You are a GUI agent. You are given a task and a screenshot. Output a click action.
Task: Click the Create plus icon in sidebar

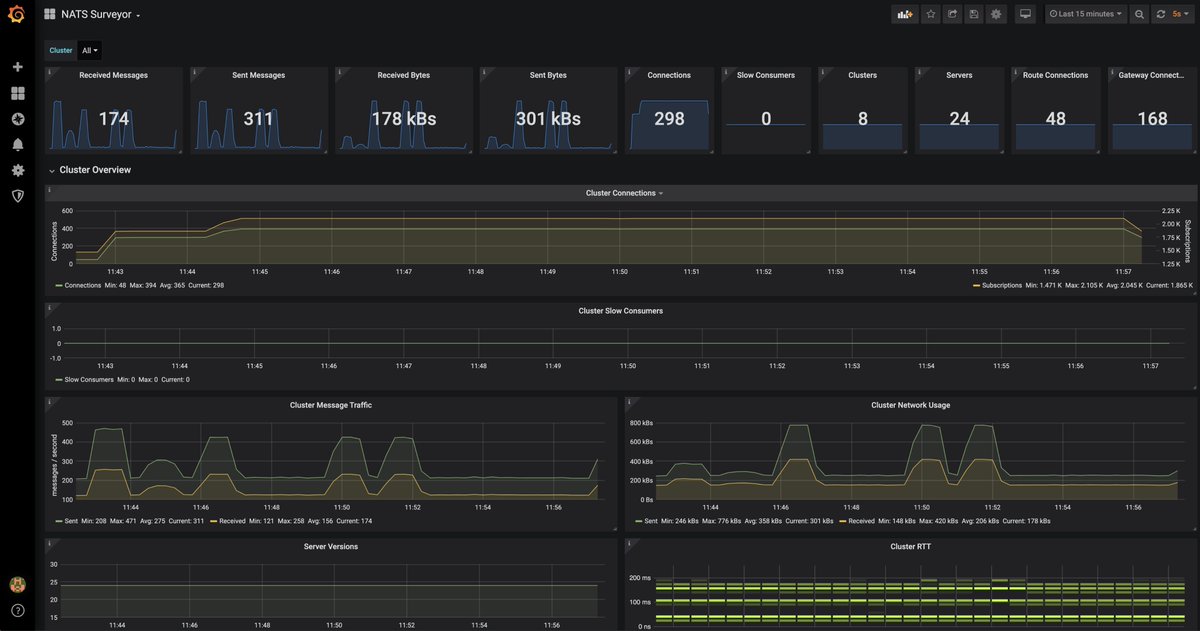point(17,67)
